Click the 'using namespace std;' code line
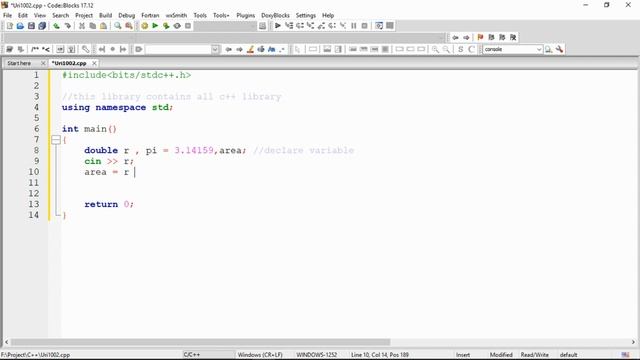Image resolution: width=640 pixels, height=360 pixels. 118,108
